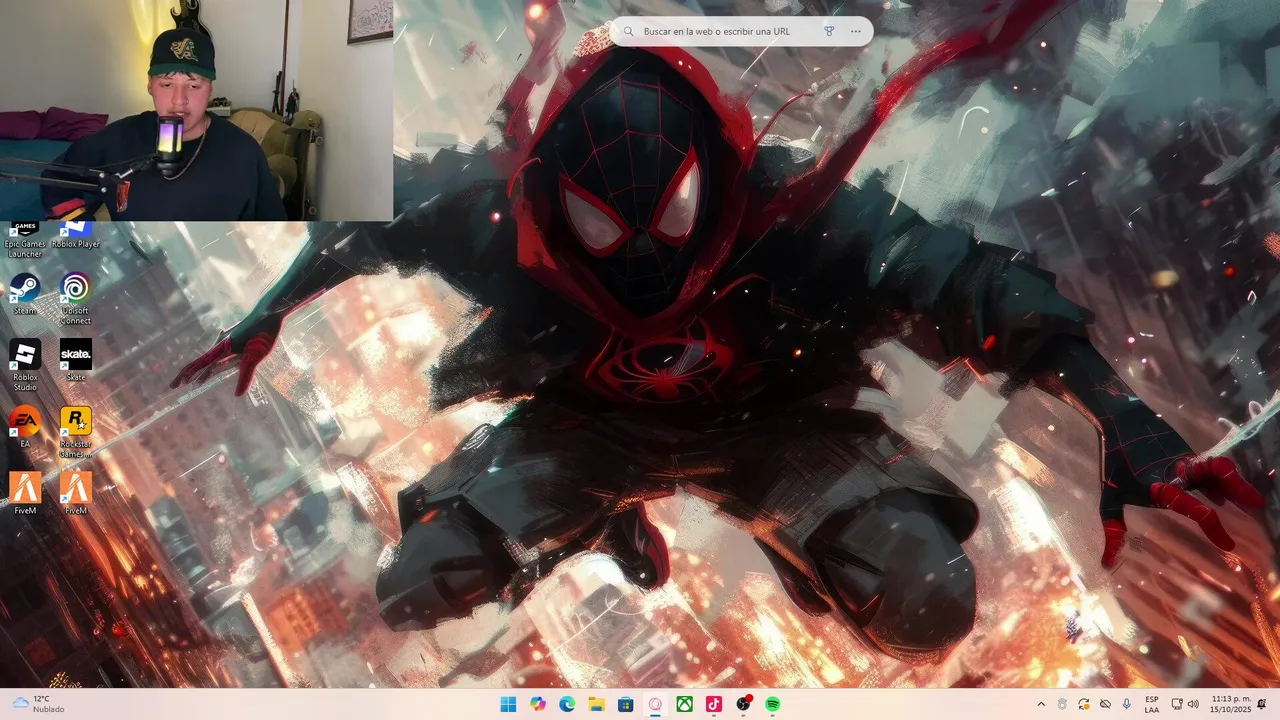Open the search bar three-dots menu

tap(856, 31)
